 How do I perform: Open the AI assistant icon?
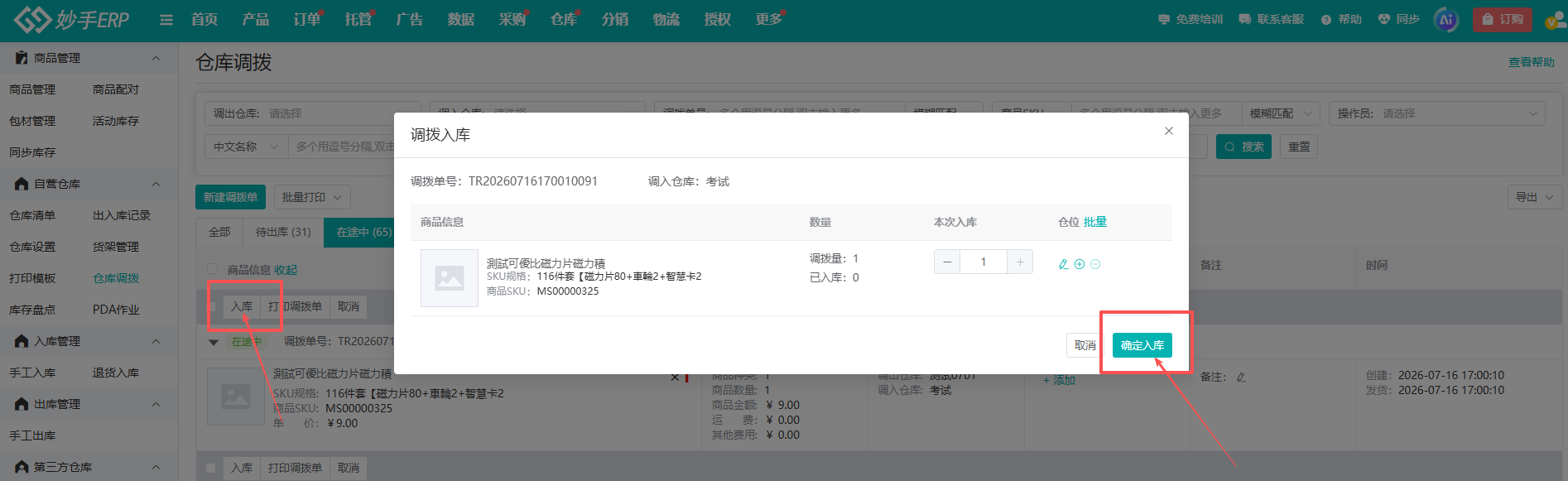[x=1446, y=20]
